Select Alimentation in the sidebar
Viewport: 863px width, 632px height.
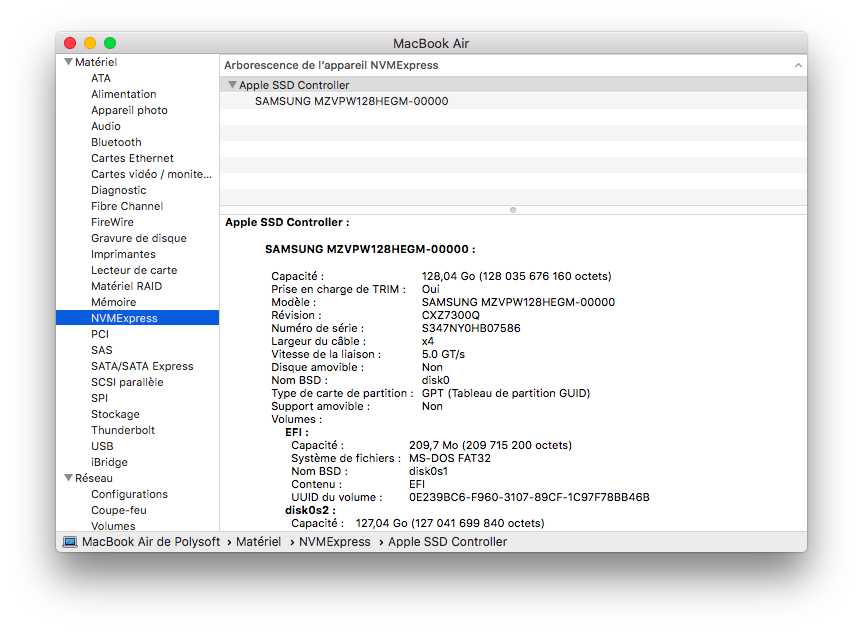click(x=124, y=94)
